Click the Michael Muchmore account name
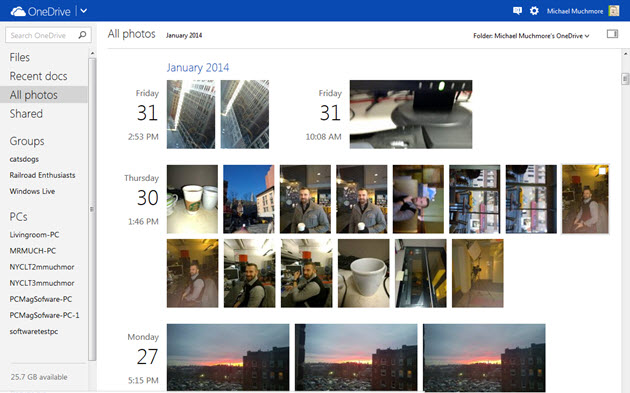This screenshot has width=630, height=393. tap(575, 11)
